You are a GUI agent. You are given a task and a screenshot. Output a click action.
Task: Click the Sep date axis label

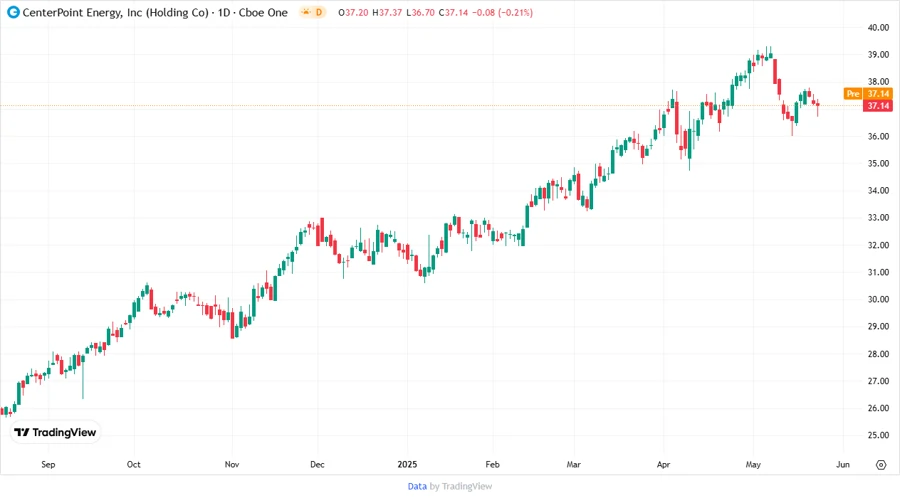(x=48, y=465)
